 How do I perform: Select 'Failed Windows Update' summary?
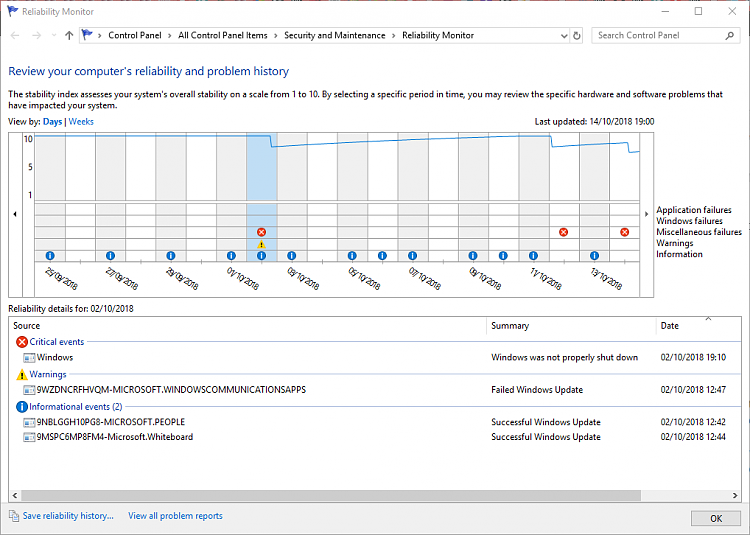[x=537, y=390]
